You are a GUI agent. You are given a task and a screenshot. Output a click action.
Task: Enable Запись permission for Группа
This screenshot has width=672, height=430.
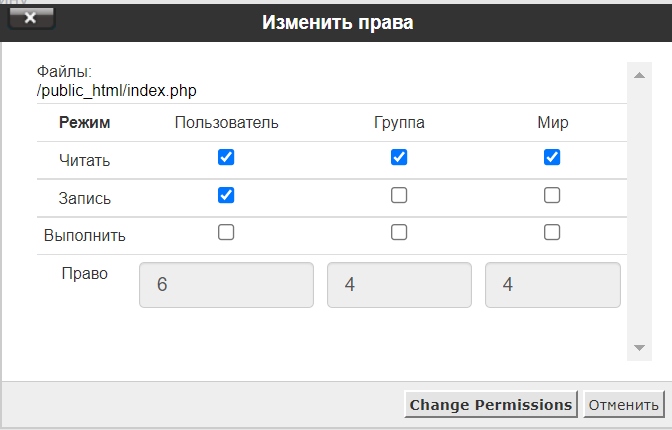coord(399,195)
